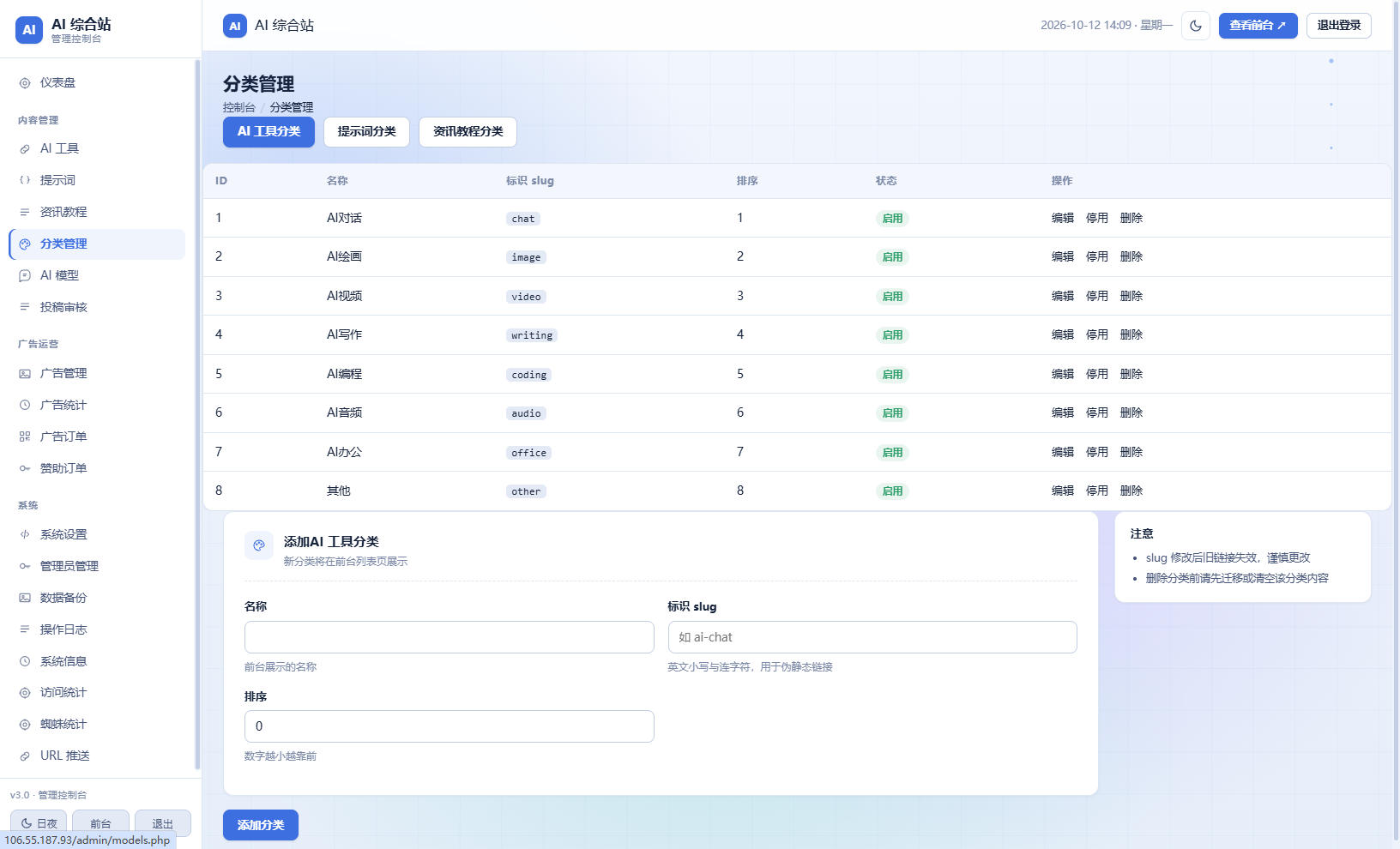This screenshot has height=849, width=1400.
Task: Click 停用 for the AI绘画 row
Action: pyautogui.click(x=1097, y=257)
